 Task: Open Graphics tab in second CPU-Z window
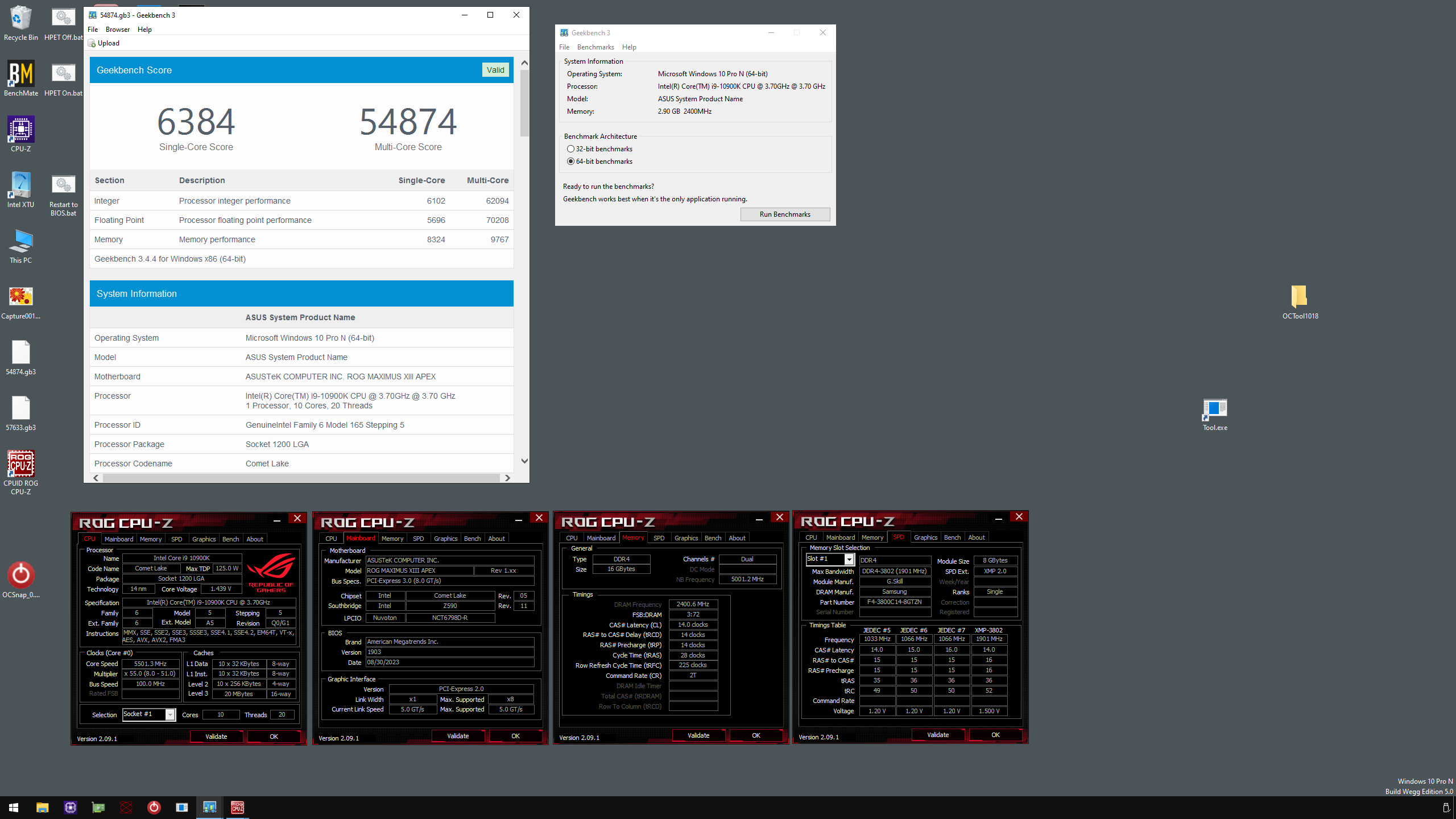coord(445,539)
